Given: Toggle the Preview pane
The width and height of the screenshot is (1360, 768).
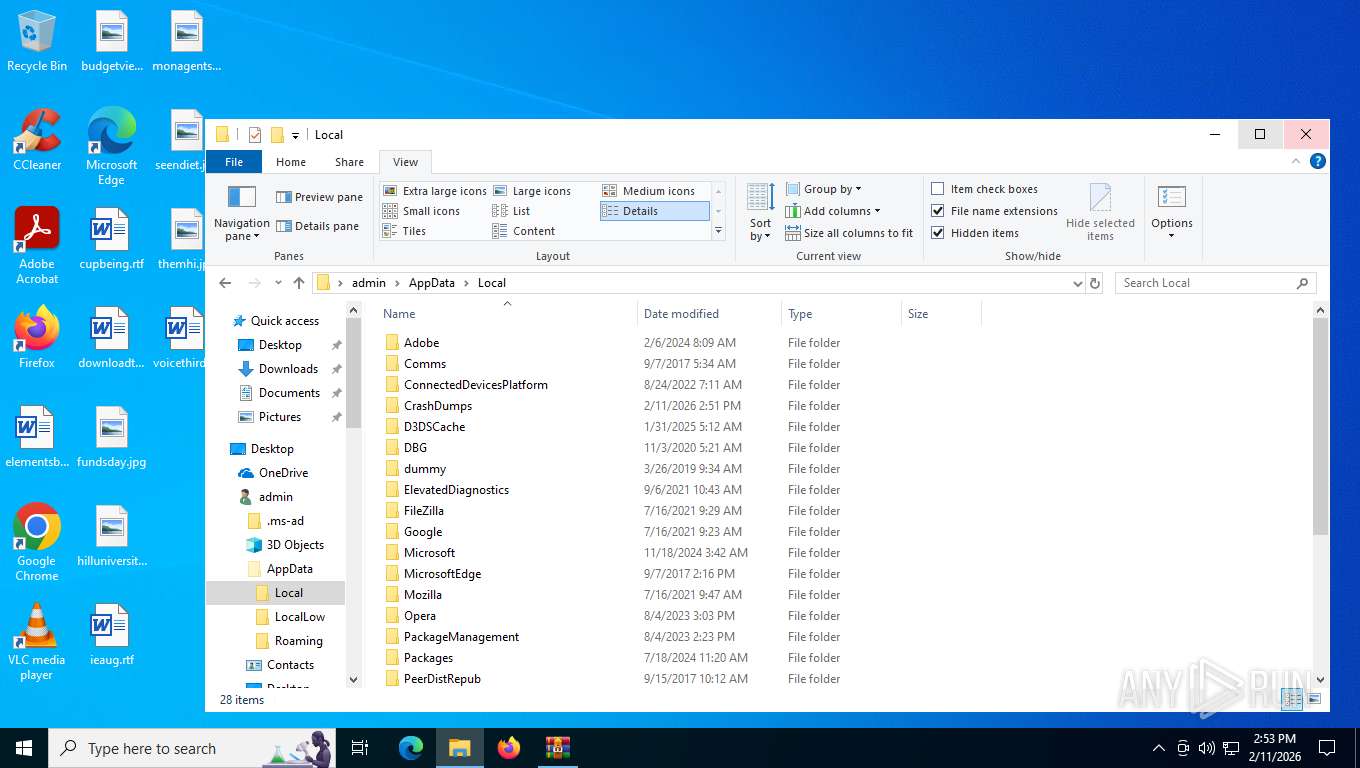Looking at the screenshot, I should pos(319,197).
